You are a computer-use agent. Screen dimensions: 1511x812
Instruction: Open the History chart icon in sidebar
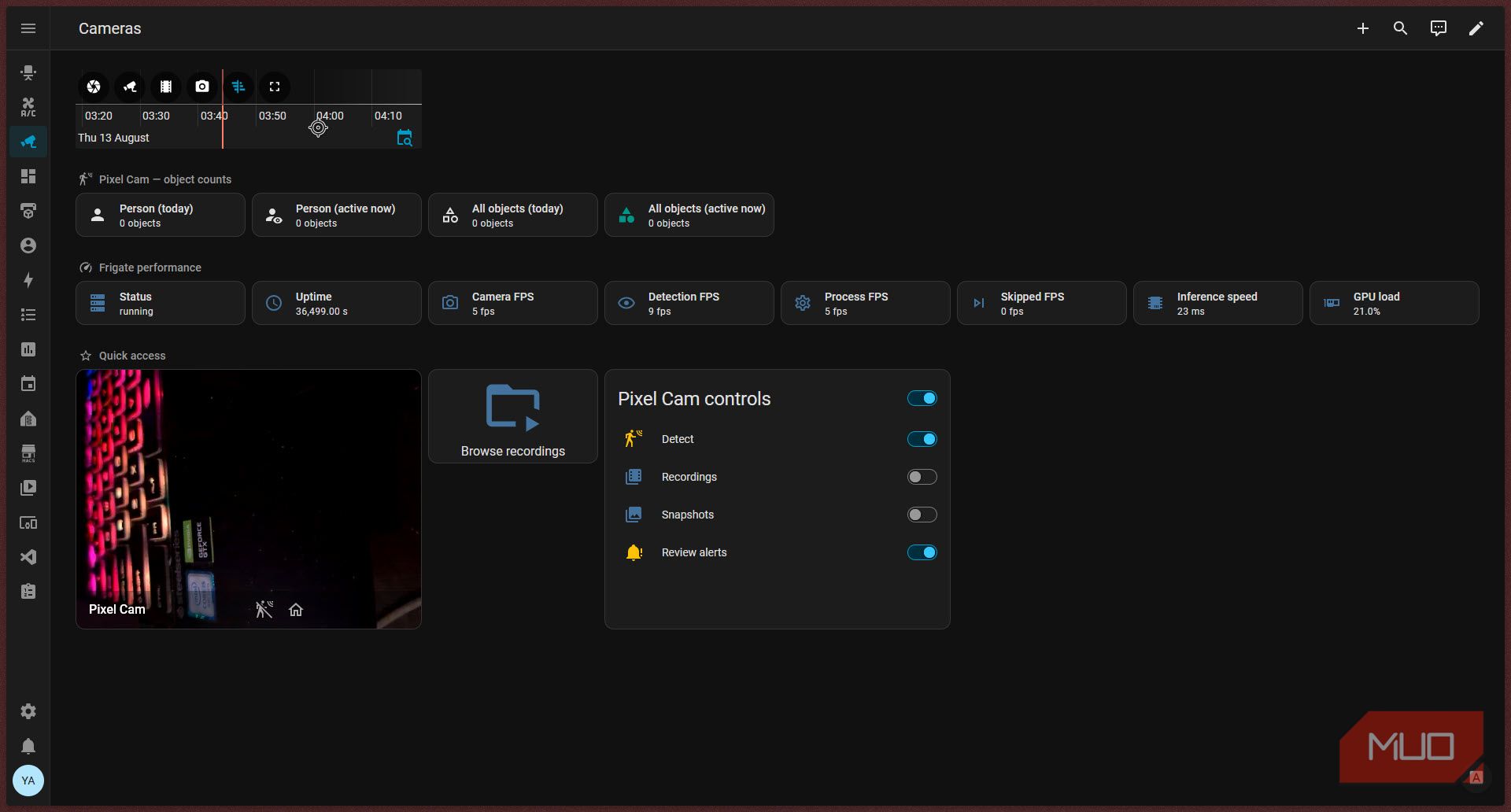click(x=28, y=349)
